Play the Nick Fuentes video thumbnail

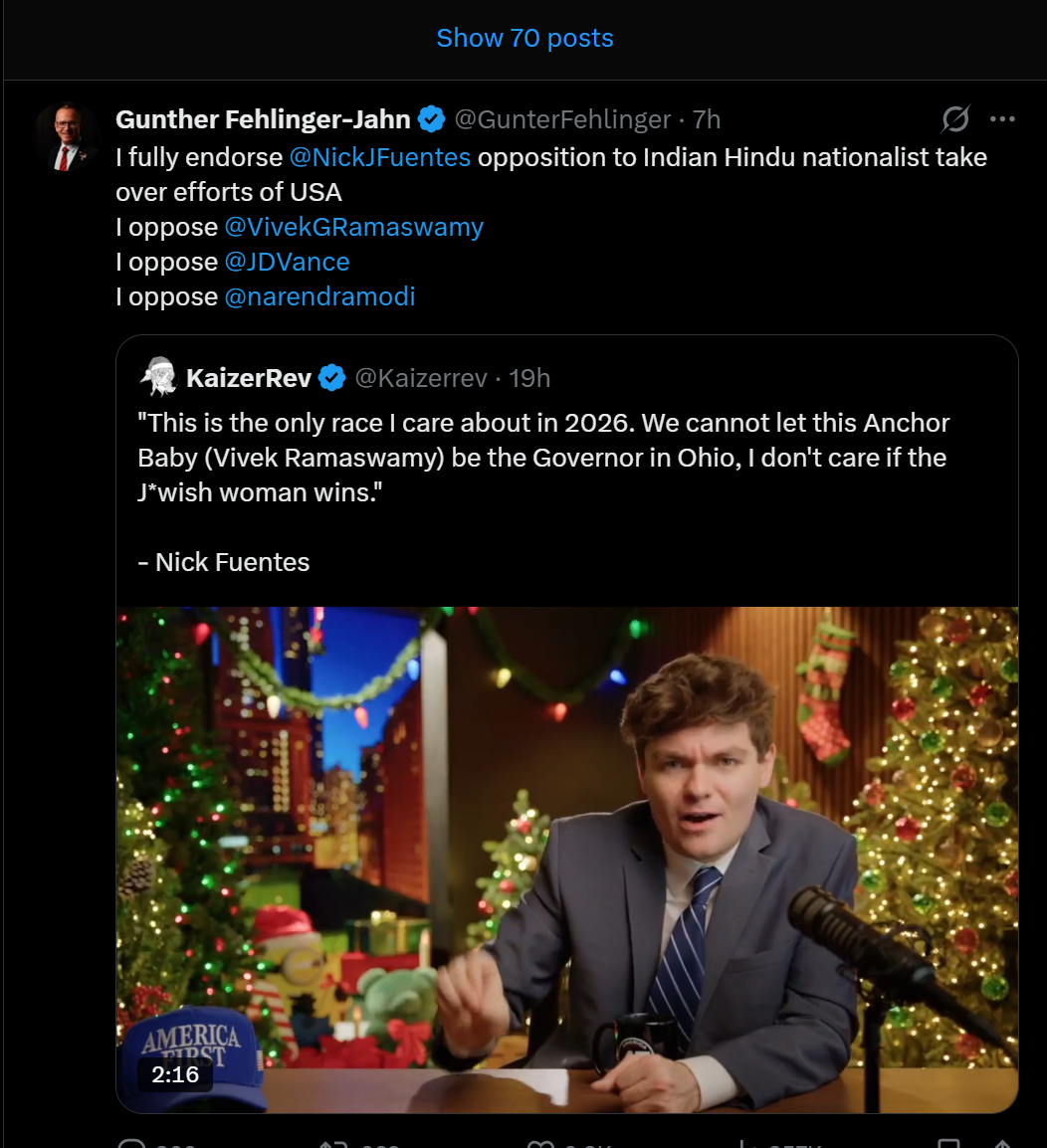coord(567,856)
